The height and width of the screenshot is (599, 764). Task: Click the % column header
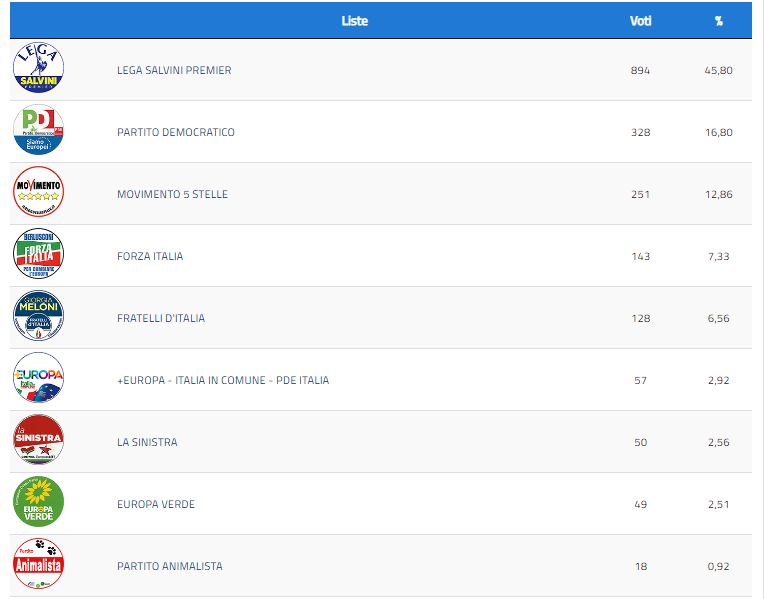718,21
